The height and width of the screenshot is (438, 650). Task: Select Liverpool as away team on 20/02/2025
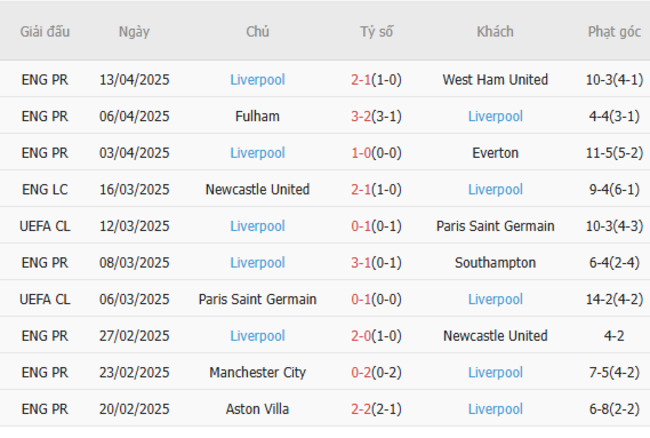point(495,409)
